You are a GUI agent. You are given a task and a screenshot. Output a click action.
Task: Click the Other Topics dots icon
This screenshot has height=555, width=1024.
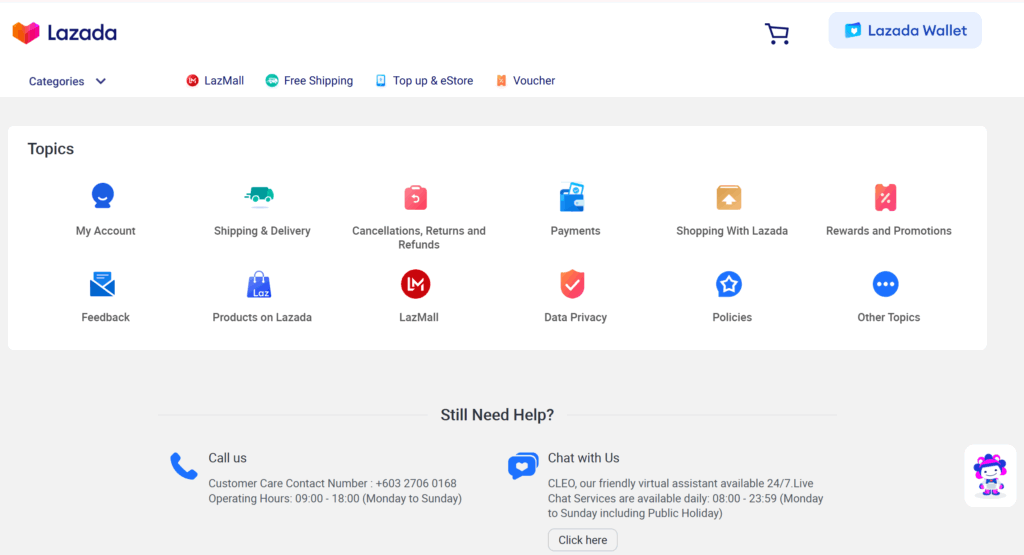click(886, 284)
